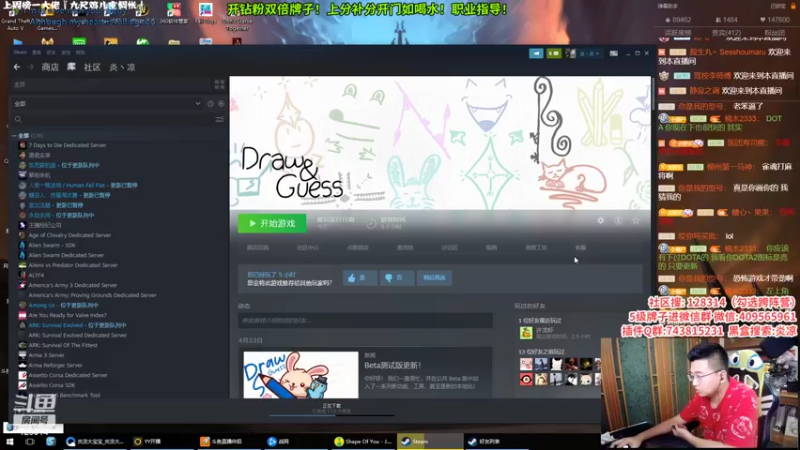Open Grand Theft Auto V desktop icon
The width and height of the screenshot is (800, 450).
(14, 15)
